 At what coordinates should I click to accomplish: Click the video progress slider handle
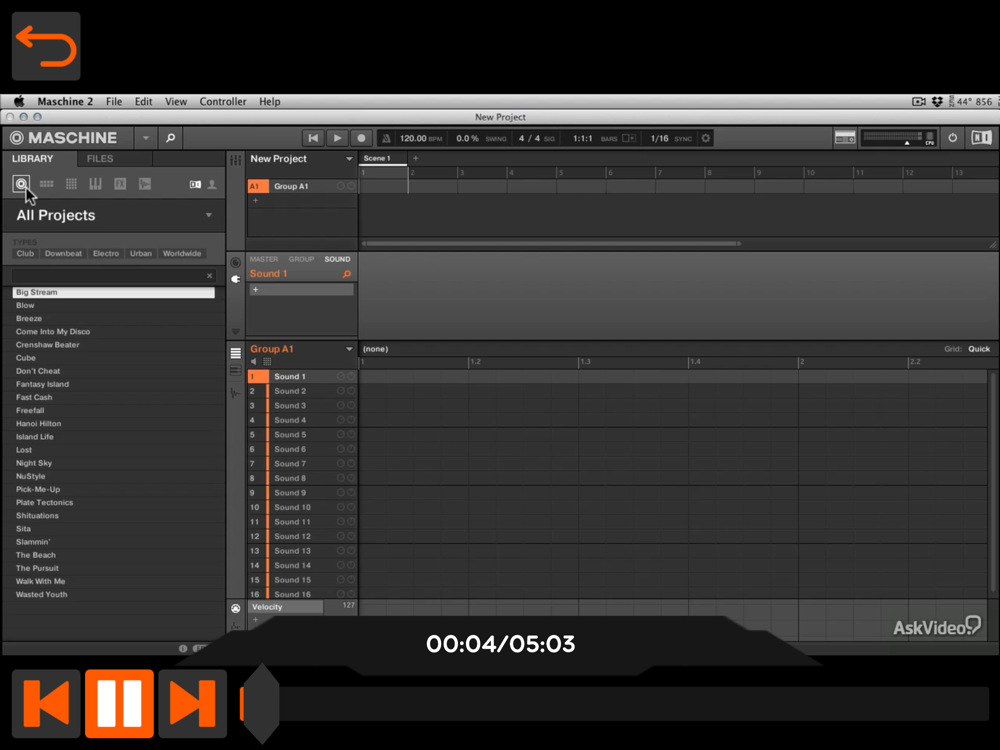[x=261, y=703]
